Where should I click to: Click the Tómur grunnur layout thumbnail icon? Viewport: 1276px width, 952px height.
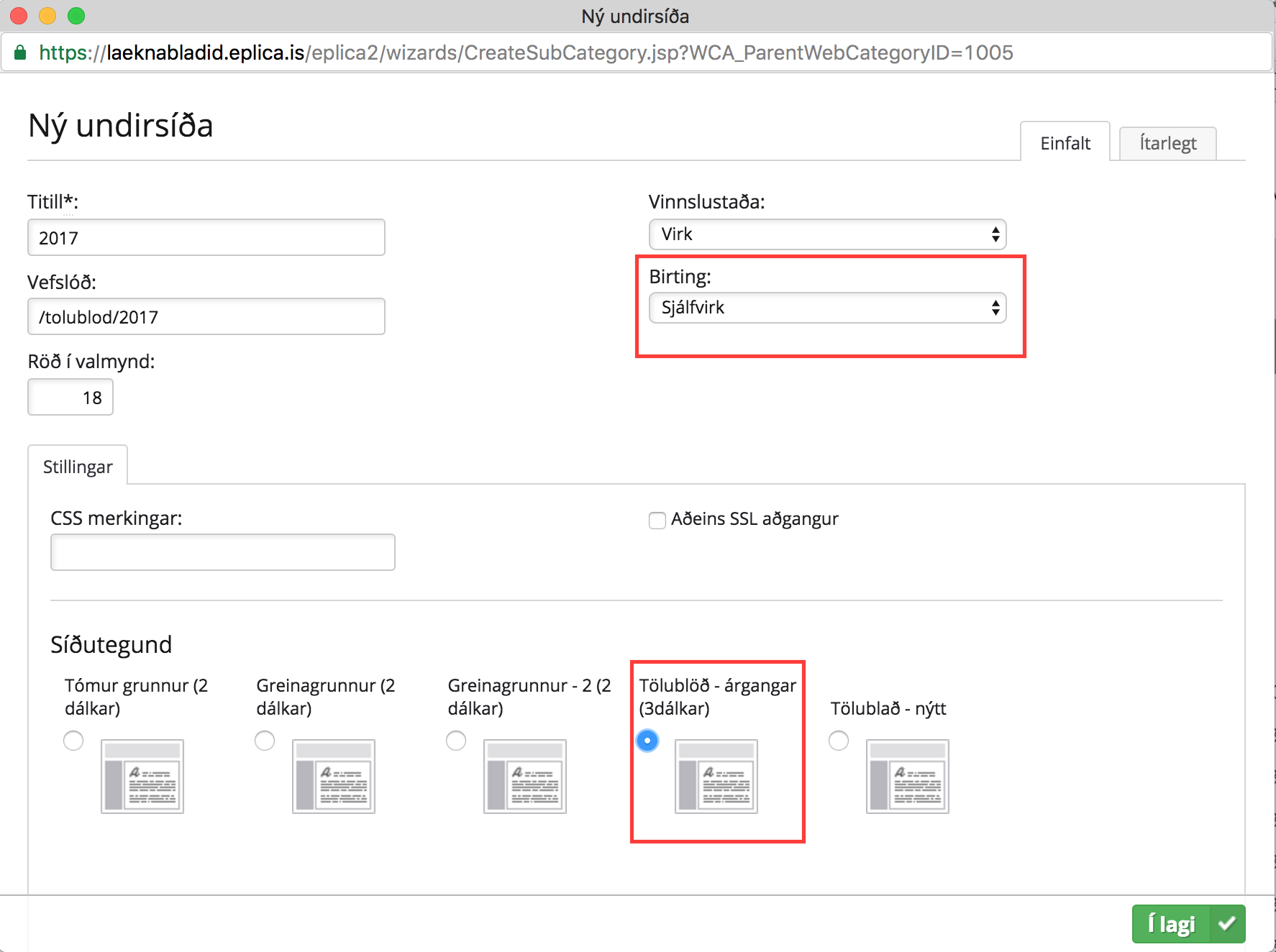click(x=142, y=776)
